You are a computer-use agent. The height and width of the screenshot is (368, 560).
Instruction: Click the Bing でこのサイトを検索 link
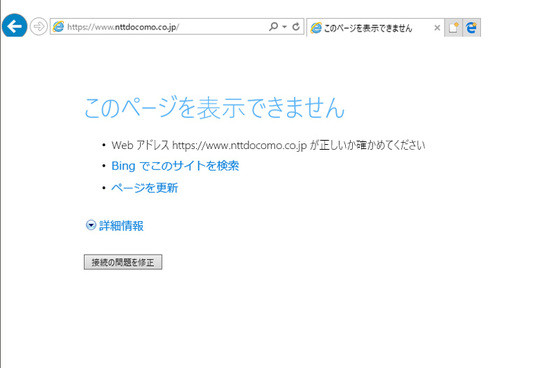pyautogui.click(x=175, y=166)
